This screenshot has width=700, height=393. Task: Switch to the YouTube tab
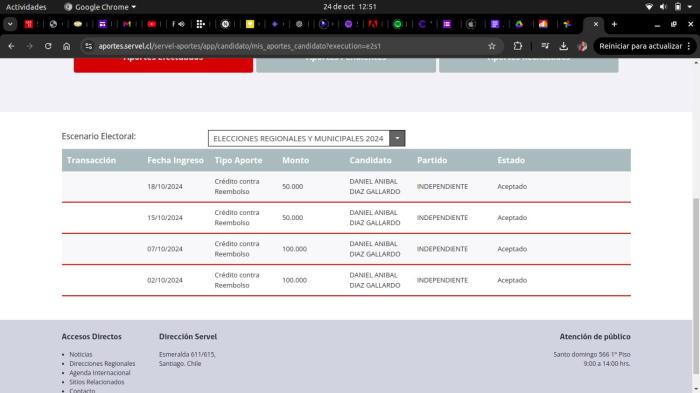pyautogui.click(x=152, y=24)
